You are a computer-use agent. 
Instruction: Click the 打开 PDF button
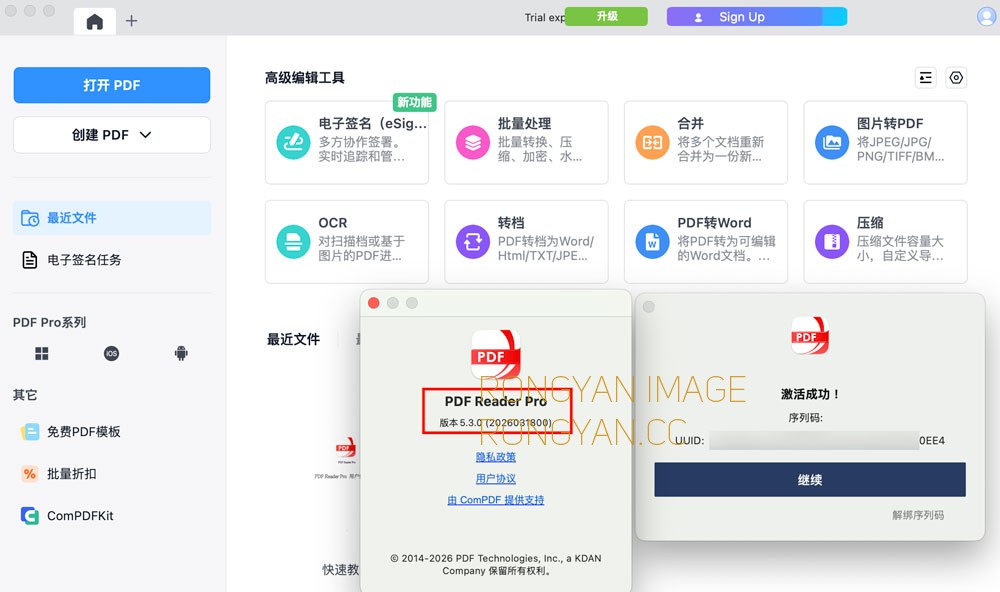pos(112,85)
